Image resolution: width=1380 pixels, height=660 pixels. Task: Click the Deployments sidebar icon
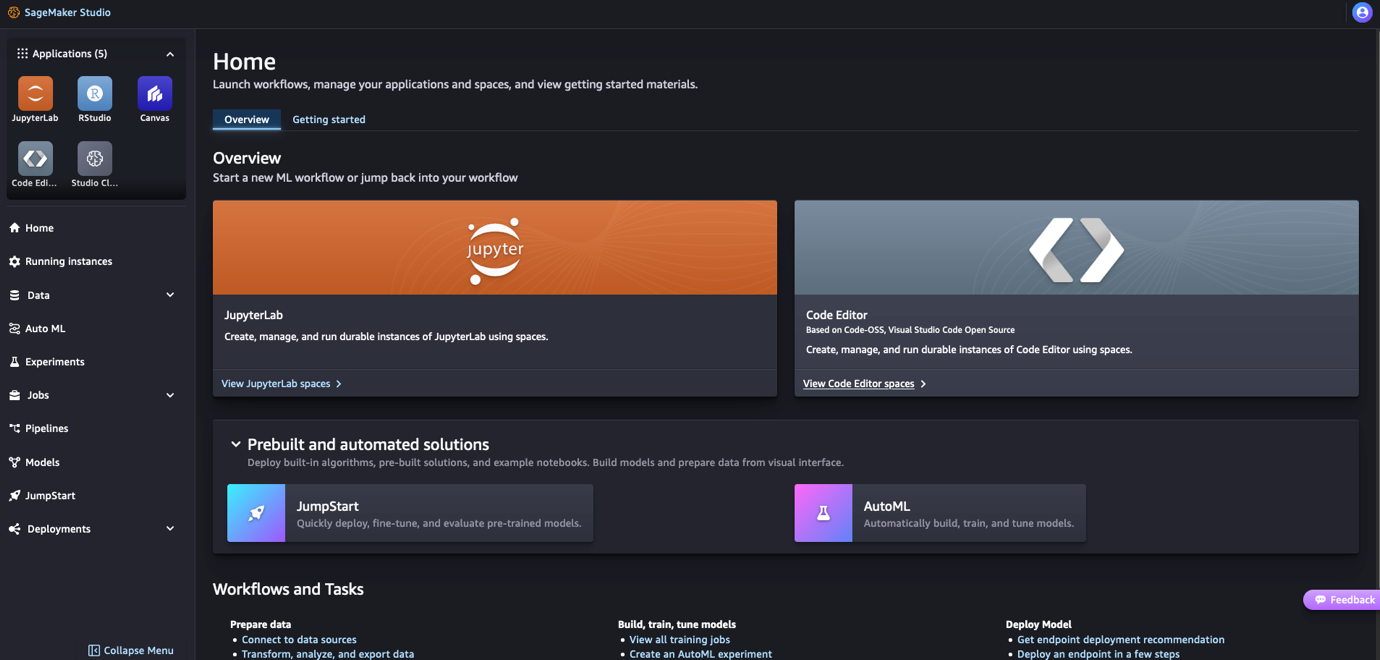tap(15, 529)
